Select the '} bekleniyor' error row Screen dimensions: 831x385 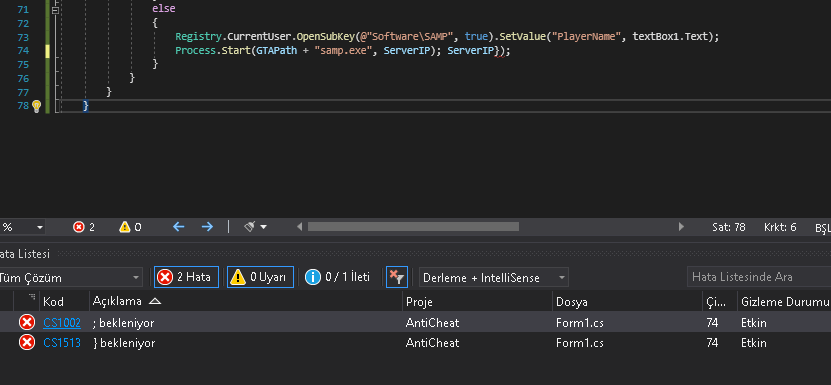click(416, 343)
